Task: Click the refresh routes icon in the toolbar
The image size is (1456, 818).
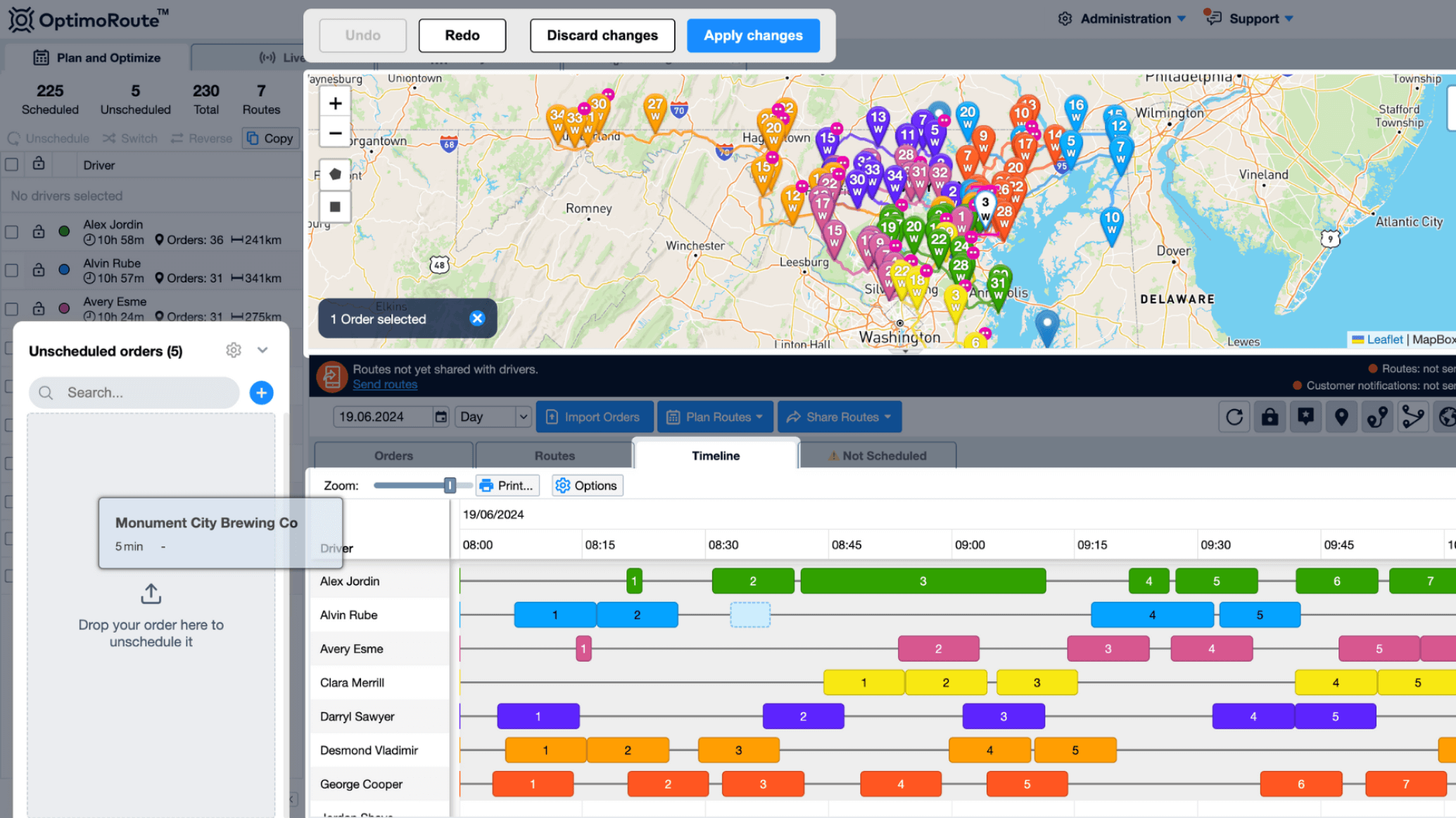Action: coord(1234,417)
